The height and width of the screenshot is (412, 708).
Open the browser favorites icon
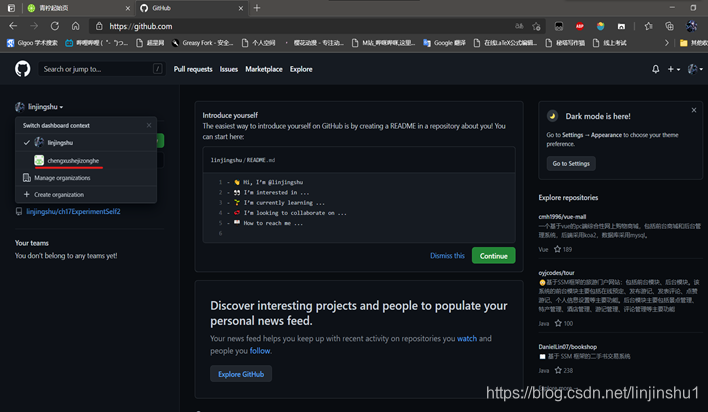[648, 26]
